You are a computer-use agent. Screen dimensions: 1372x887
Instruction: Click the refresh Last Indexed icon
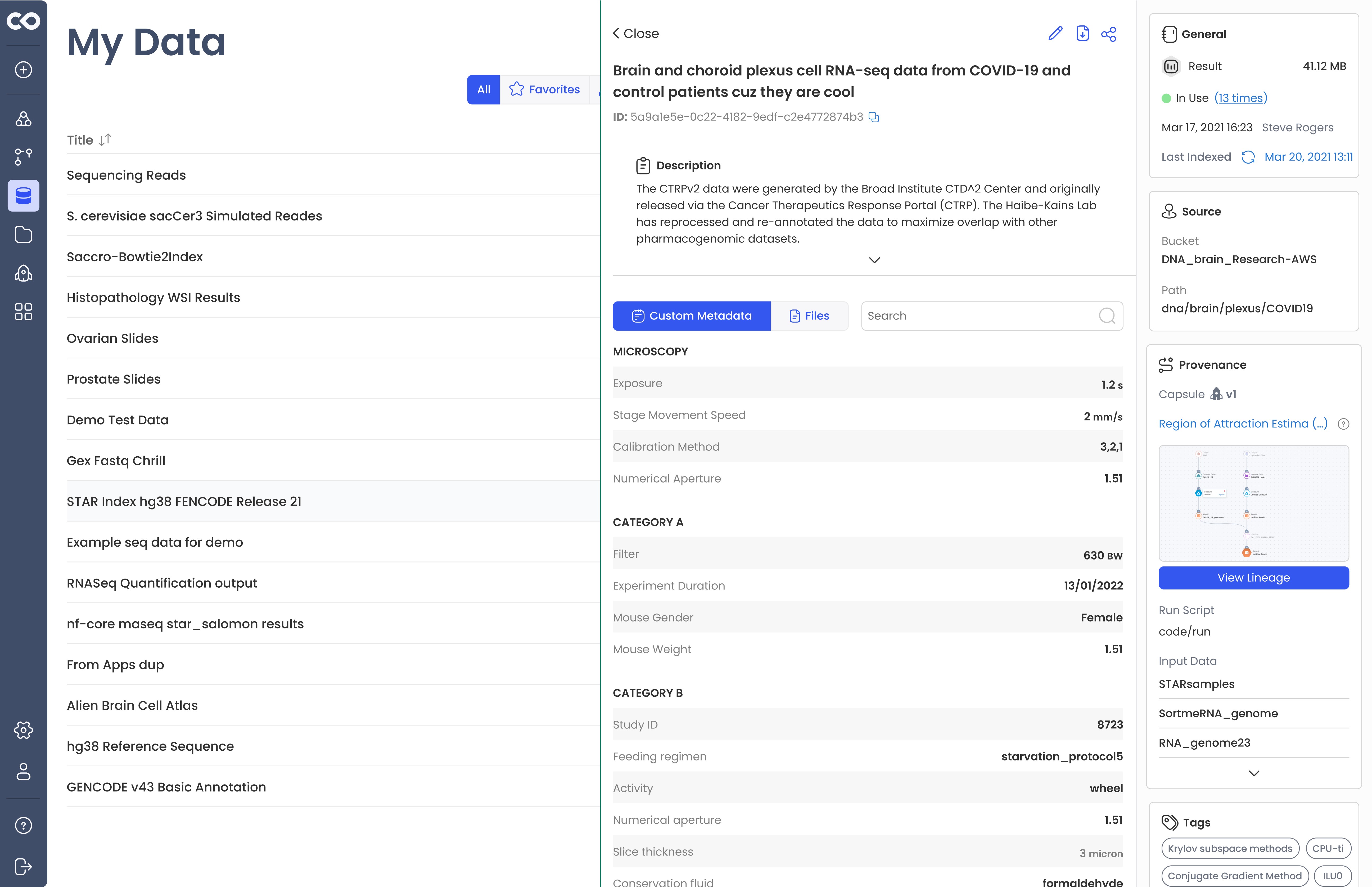[x=1248, y=157]
